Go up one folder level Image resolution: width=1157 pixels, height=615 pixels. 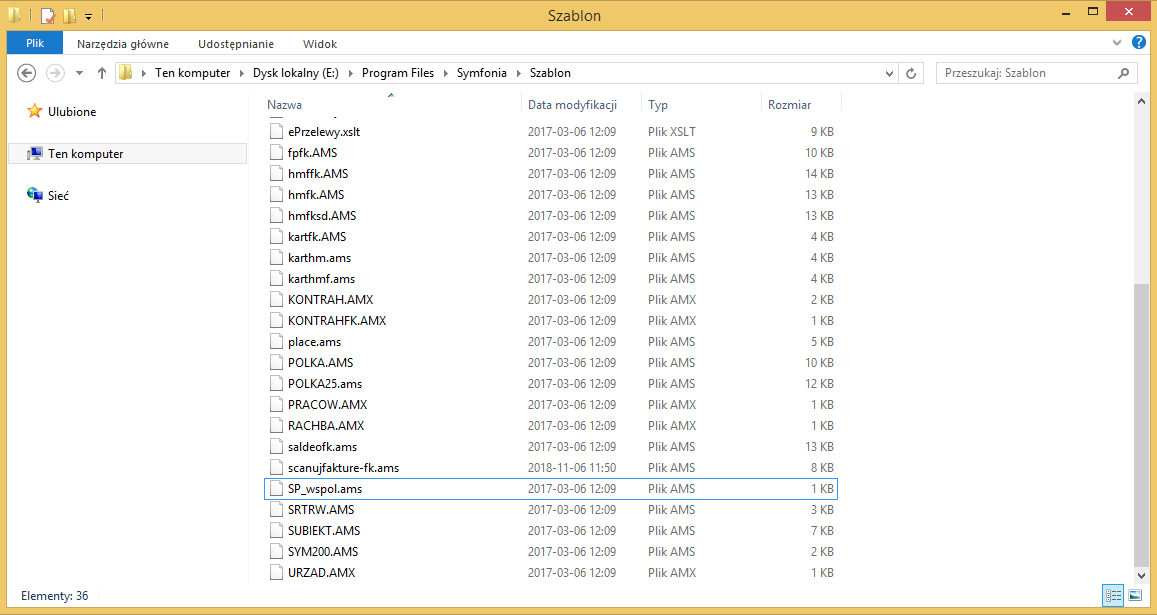click(x=102, y=73)
